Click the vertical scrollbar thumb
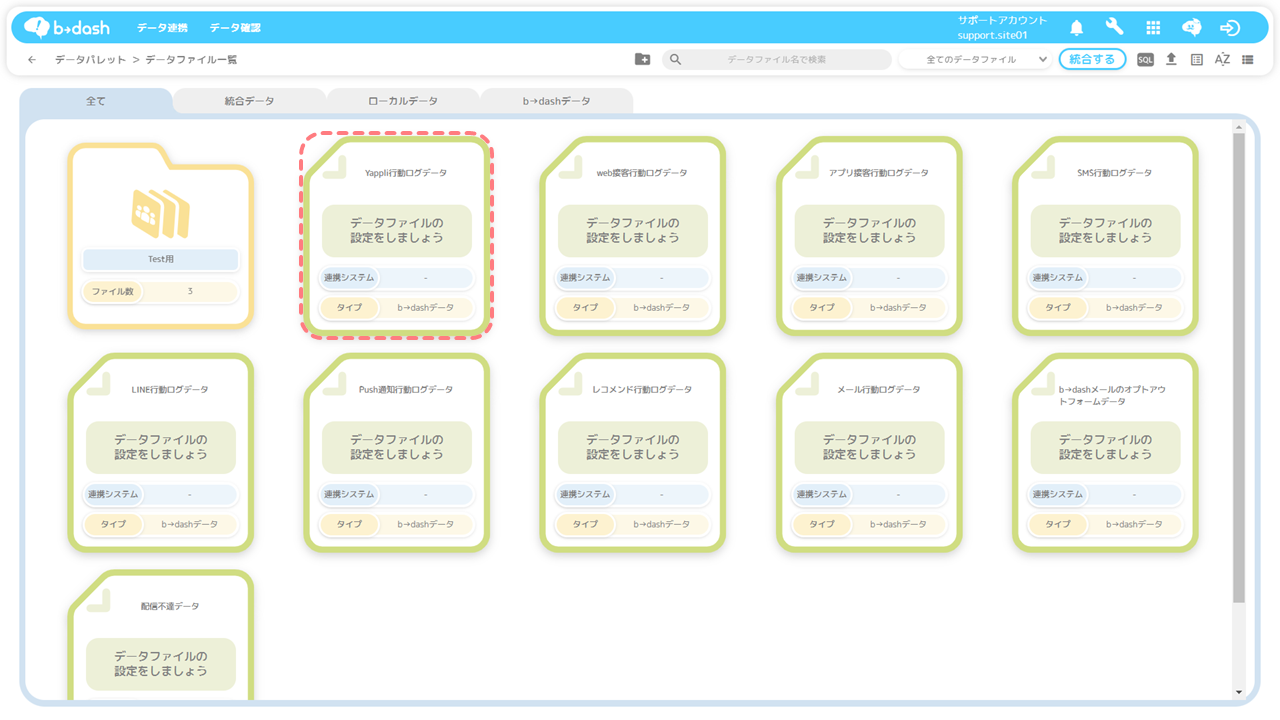1280x720 pixels. [x=1239, y=368]
